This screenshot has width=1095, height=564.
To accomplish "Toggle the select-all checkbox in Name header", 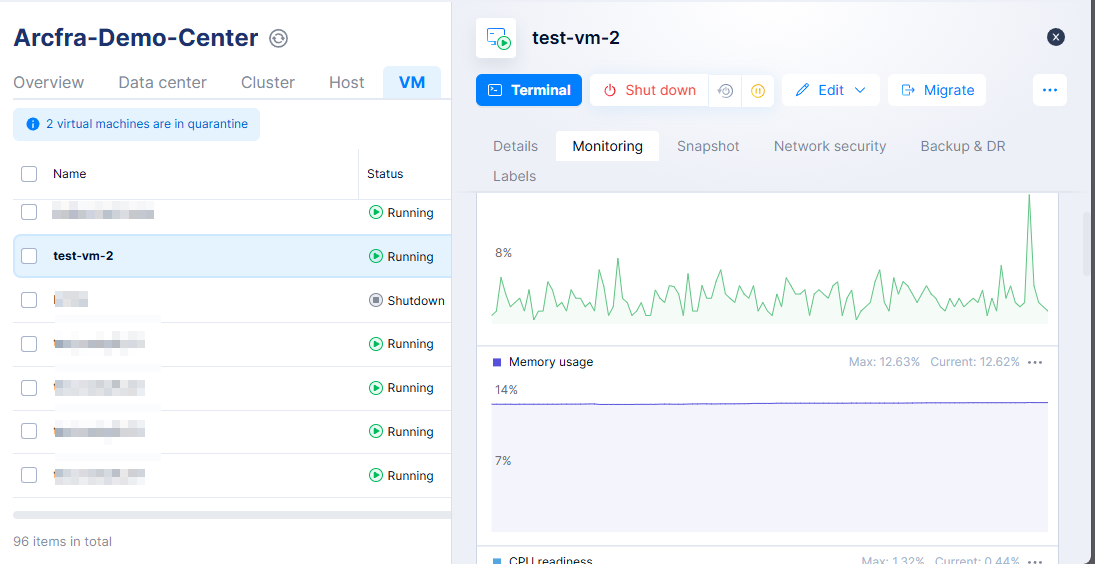I will tap(29, 174).
